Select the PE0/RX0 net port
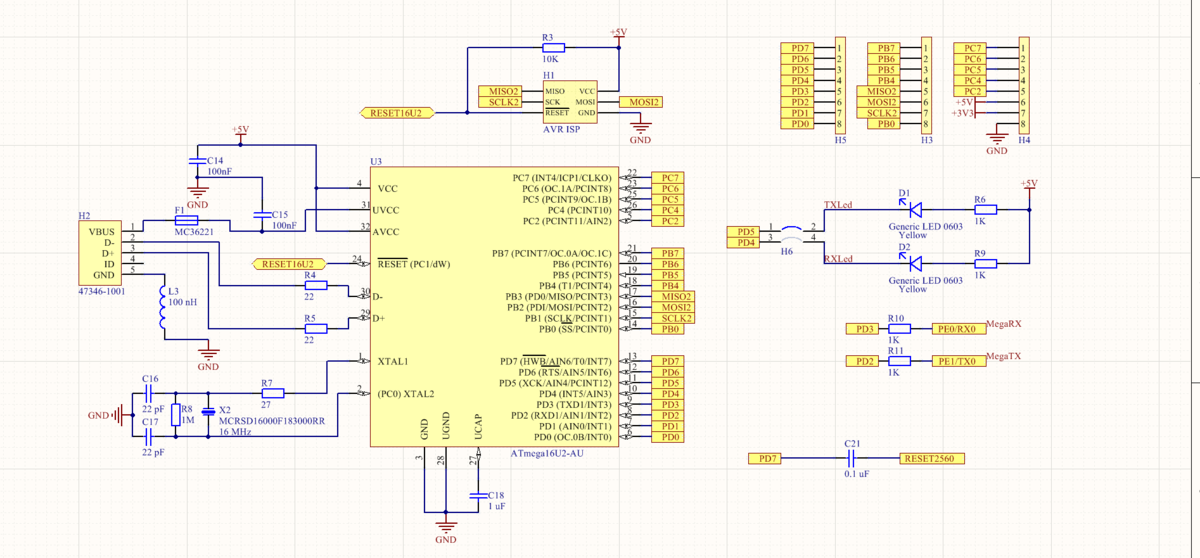The image size is (1200, 558). click(x=958, y=328)
